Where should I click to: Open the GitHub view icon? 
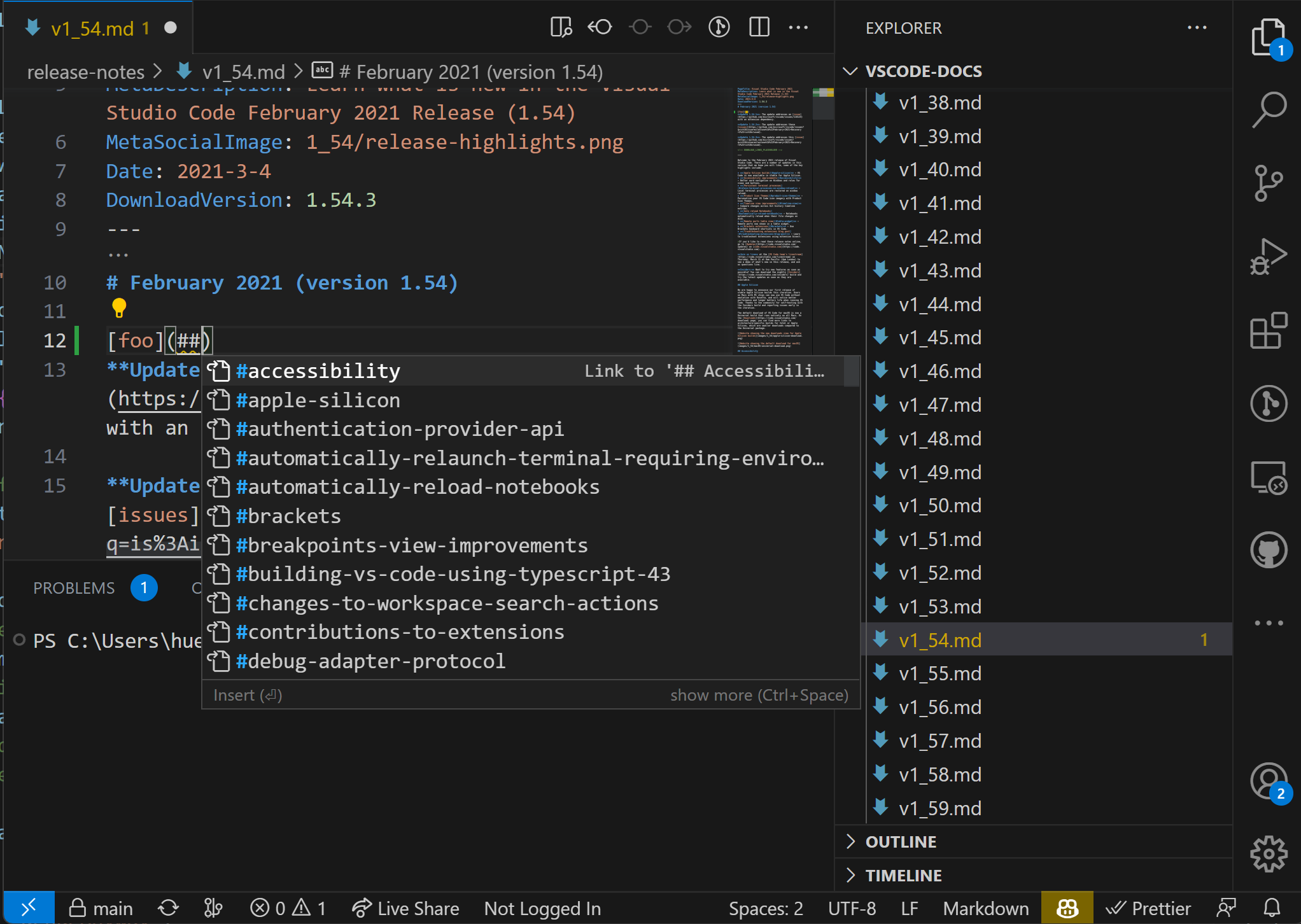(1269, 550)
